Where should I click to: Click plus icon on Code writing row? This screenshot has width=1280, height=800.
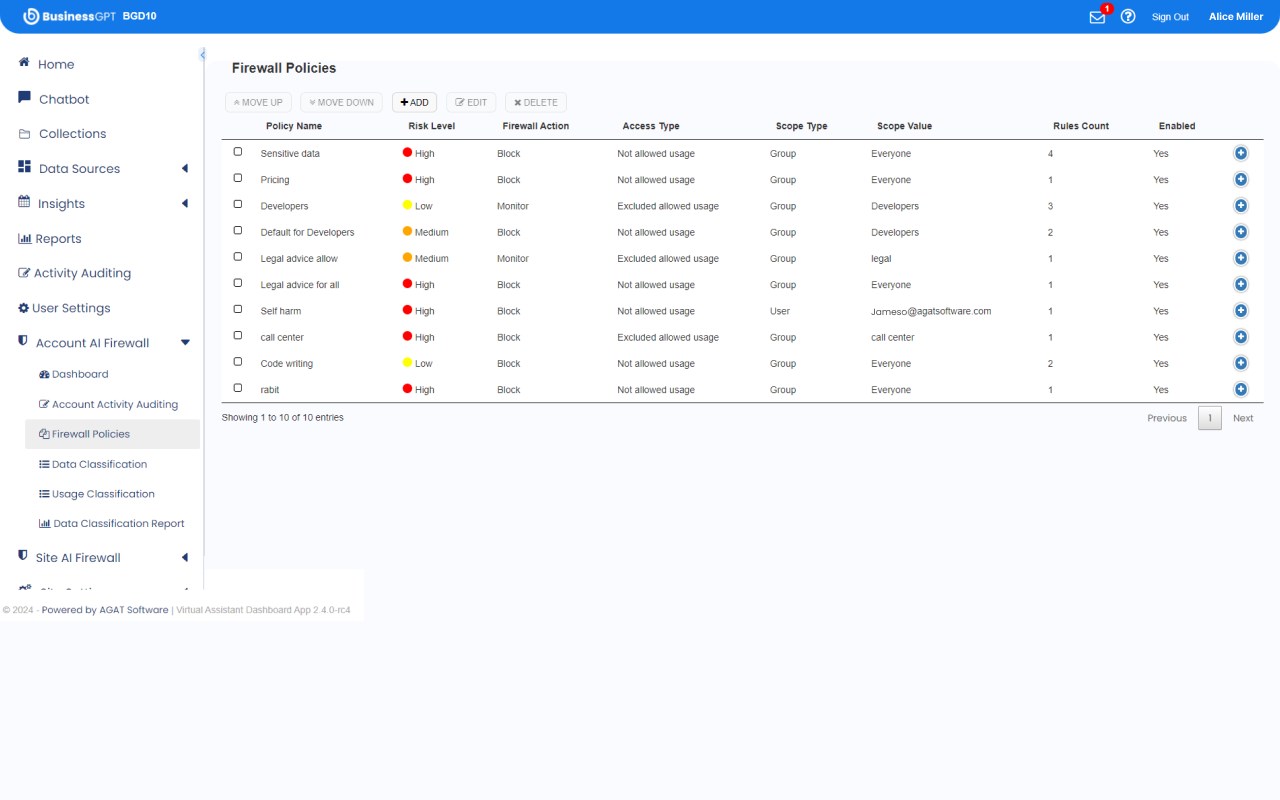[x=1241, y=363]
